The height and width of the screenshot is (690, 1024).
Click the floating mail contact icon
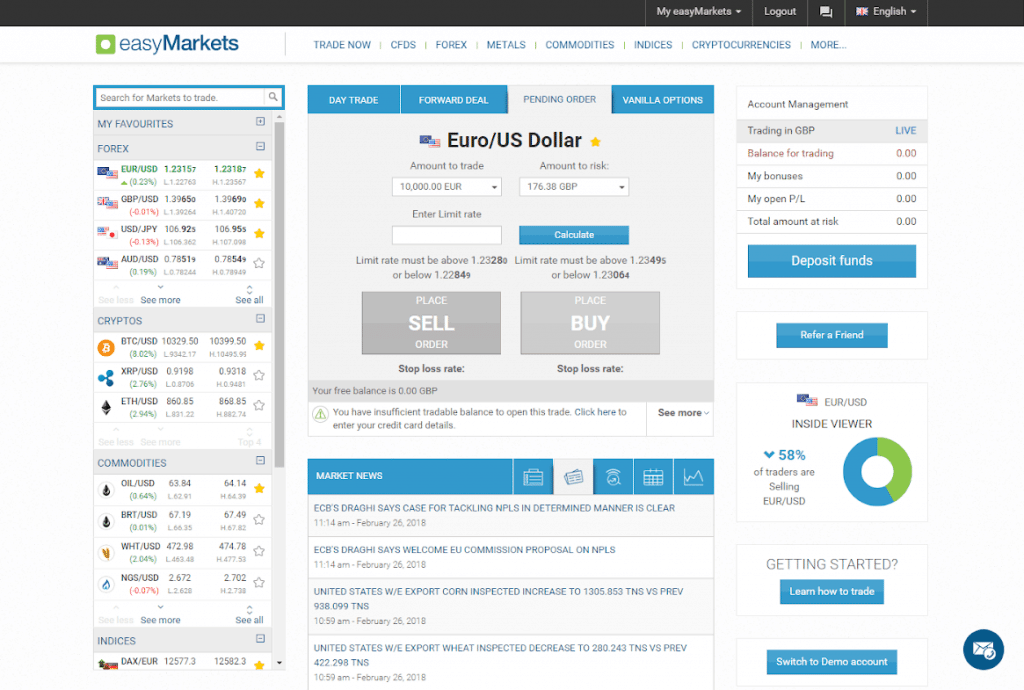[x=983, y=650]
